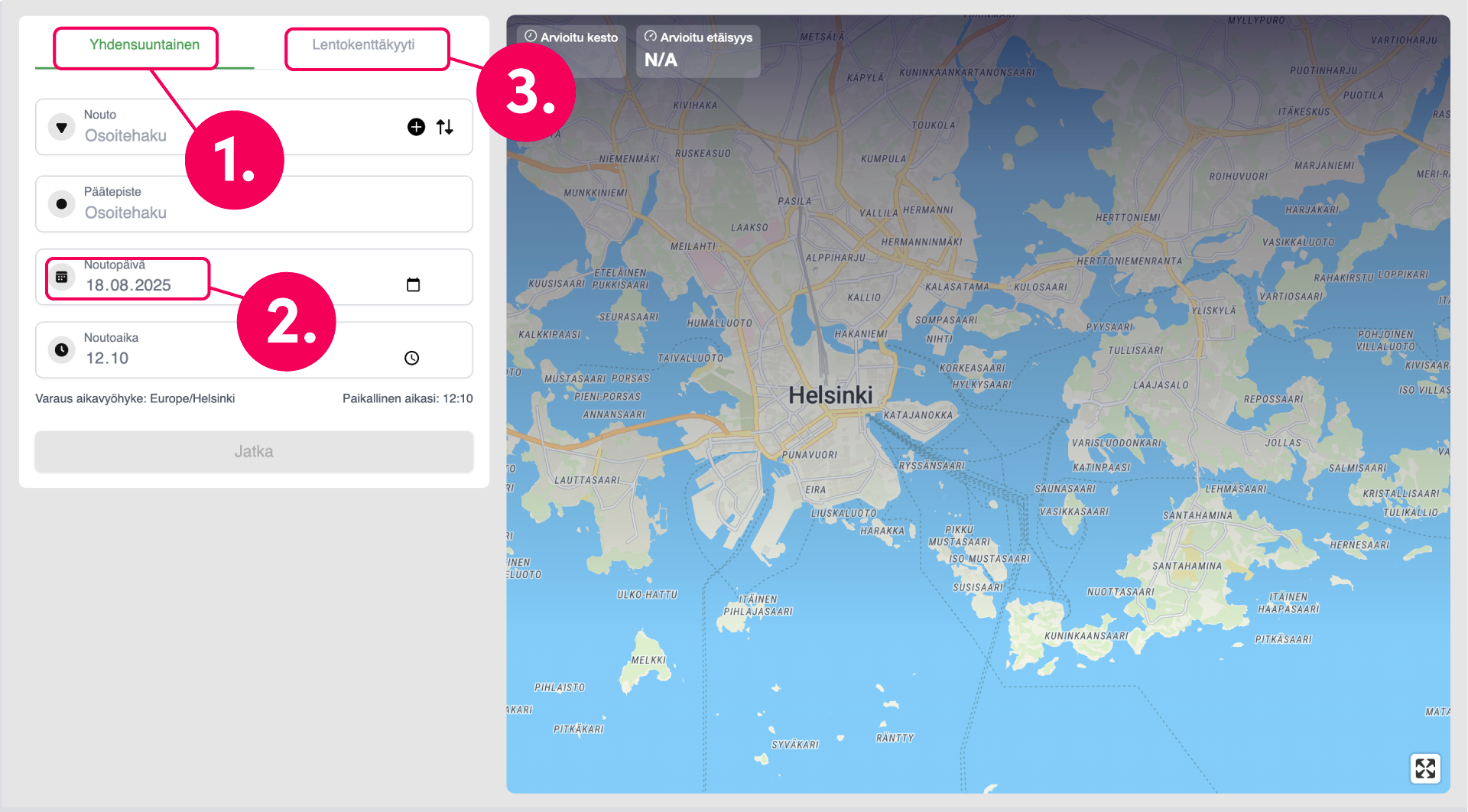
Task: Click the HERTTONIEMI map label
Action: (x=1128, y=218)
